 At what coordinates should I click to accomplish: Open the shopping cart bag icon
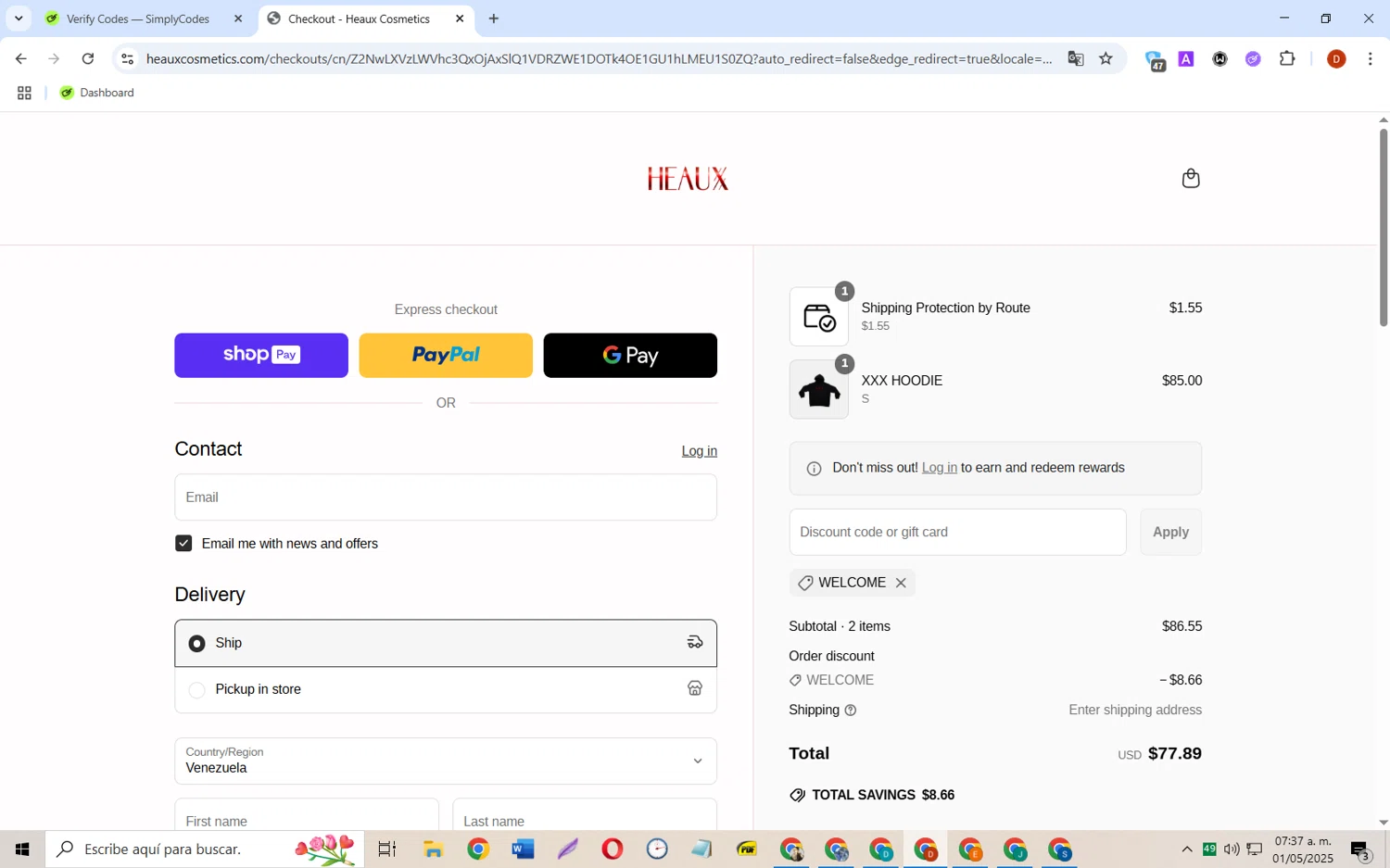pos(1191,178)
